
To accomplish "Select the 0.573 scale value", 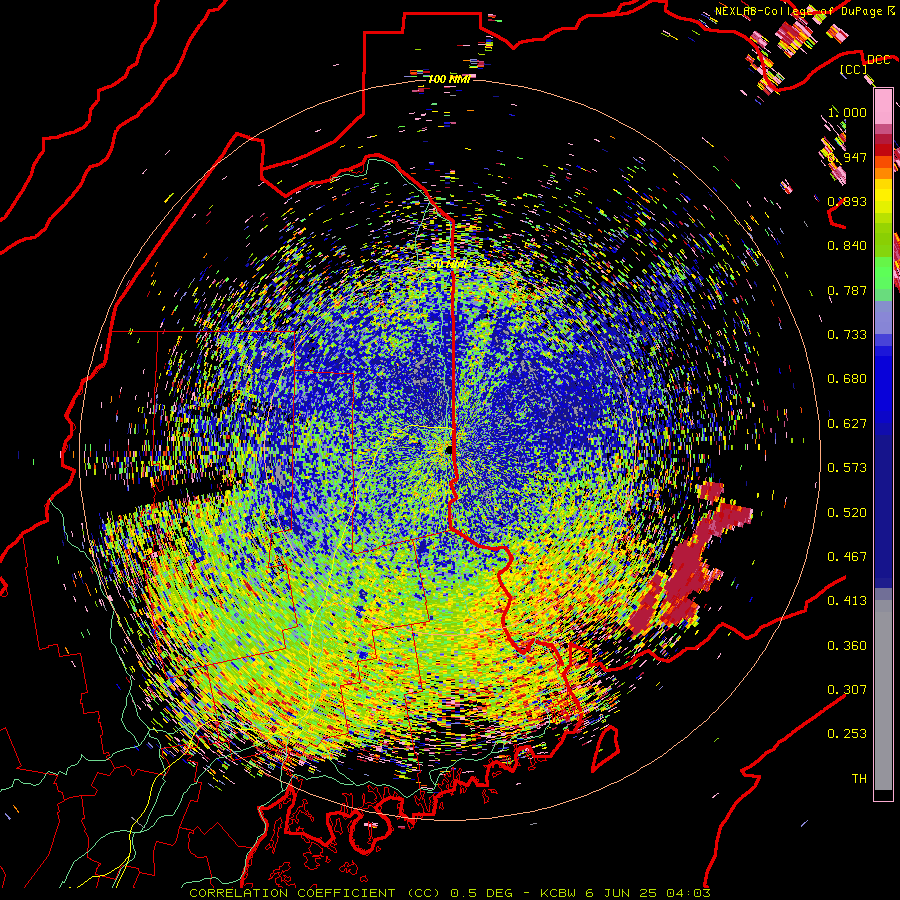I will tap(847, 468).
